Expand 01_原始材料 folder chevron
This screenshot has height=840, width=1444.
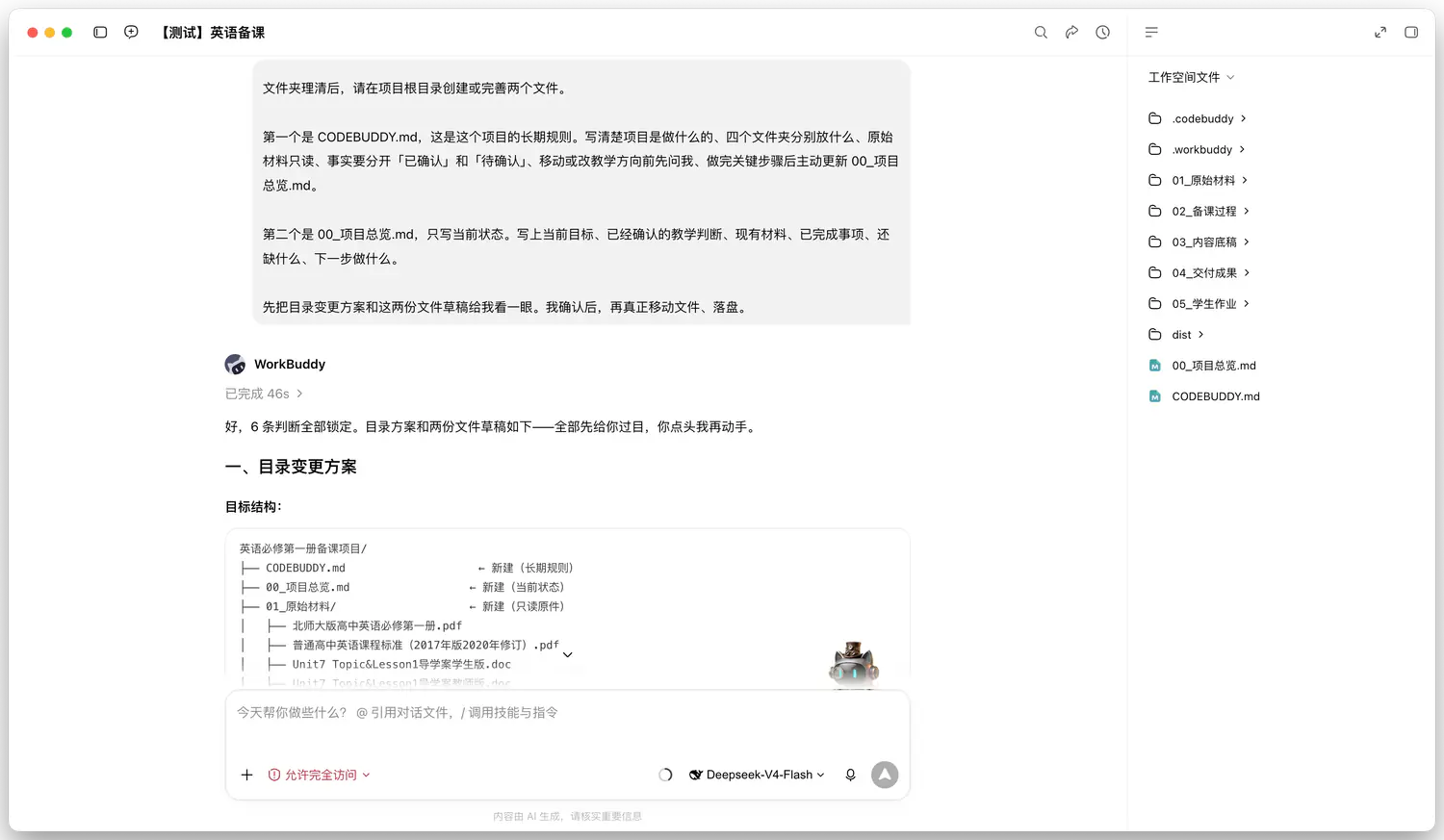coord(1246,180)
